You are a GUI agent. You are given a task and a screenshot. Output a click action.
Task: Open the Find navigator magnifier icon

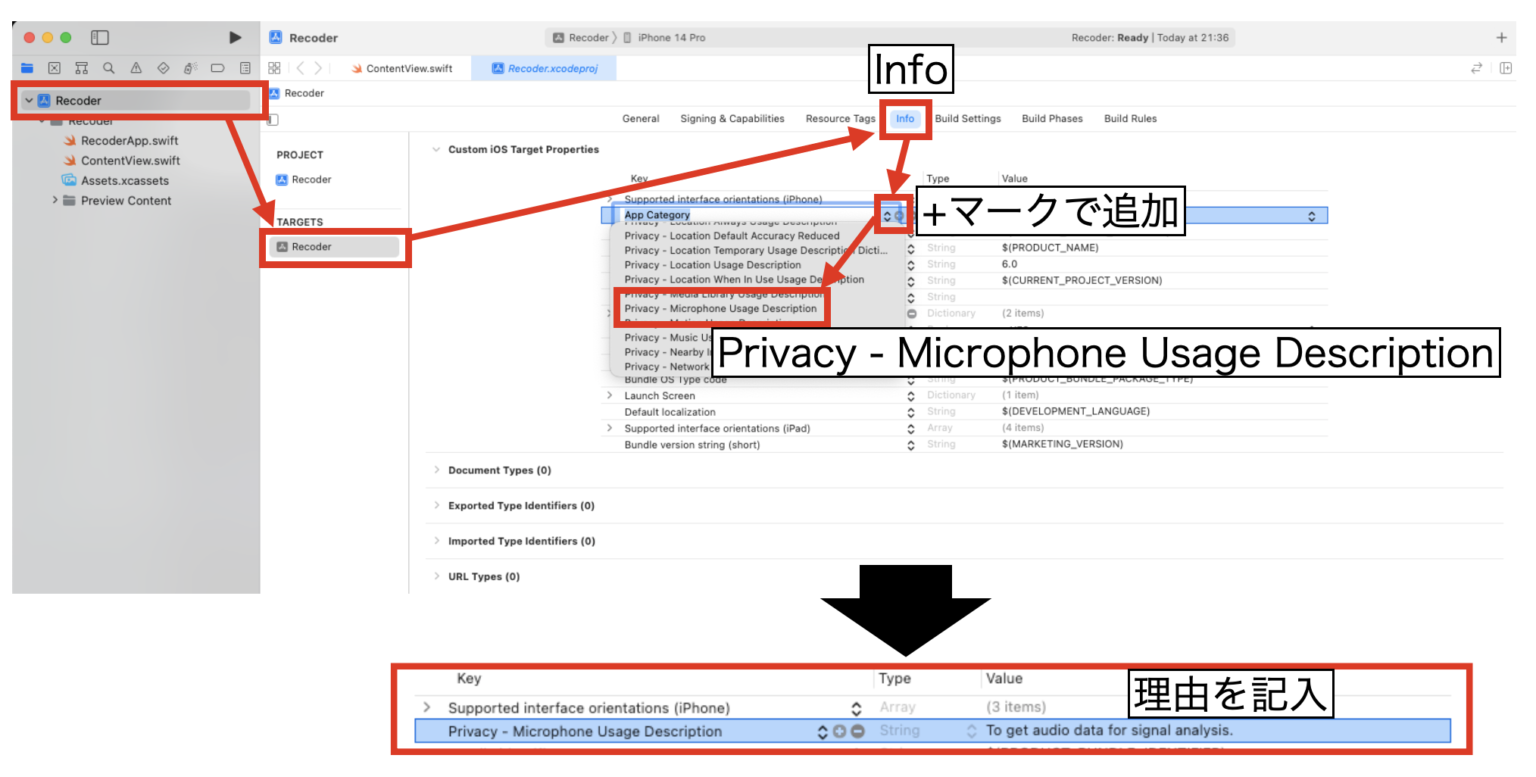click(108, 68)
